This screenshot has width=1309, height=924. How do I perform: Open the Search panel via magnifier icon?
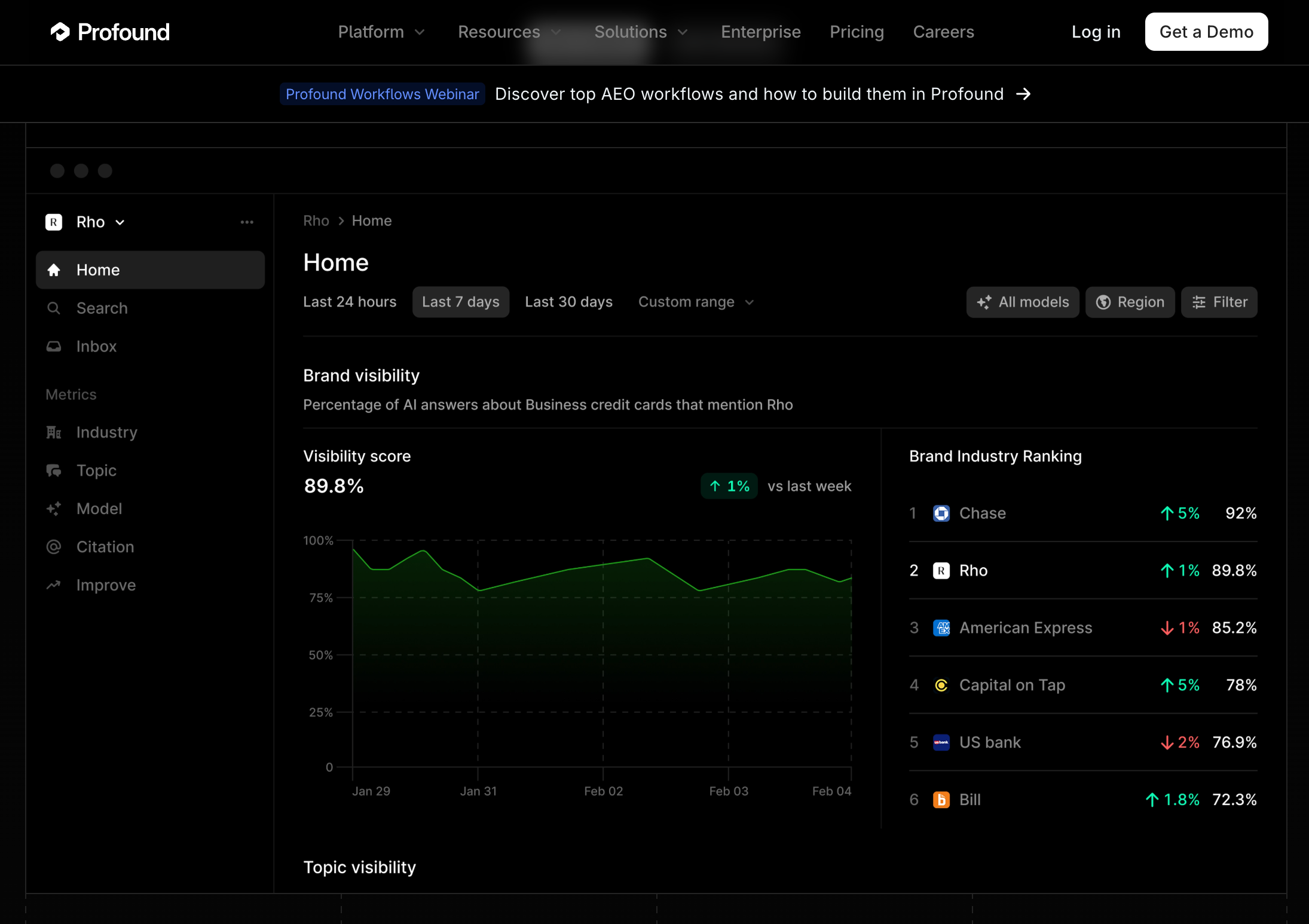[x=102, y=308]
